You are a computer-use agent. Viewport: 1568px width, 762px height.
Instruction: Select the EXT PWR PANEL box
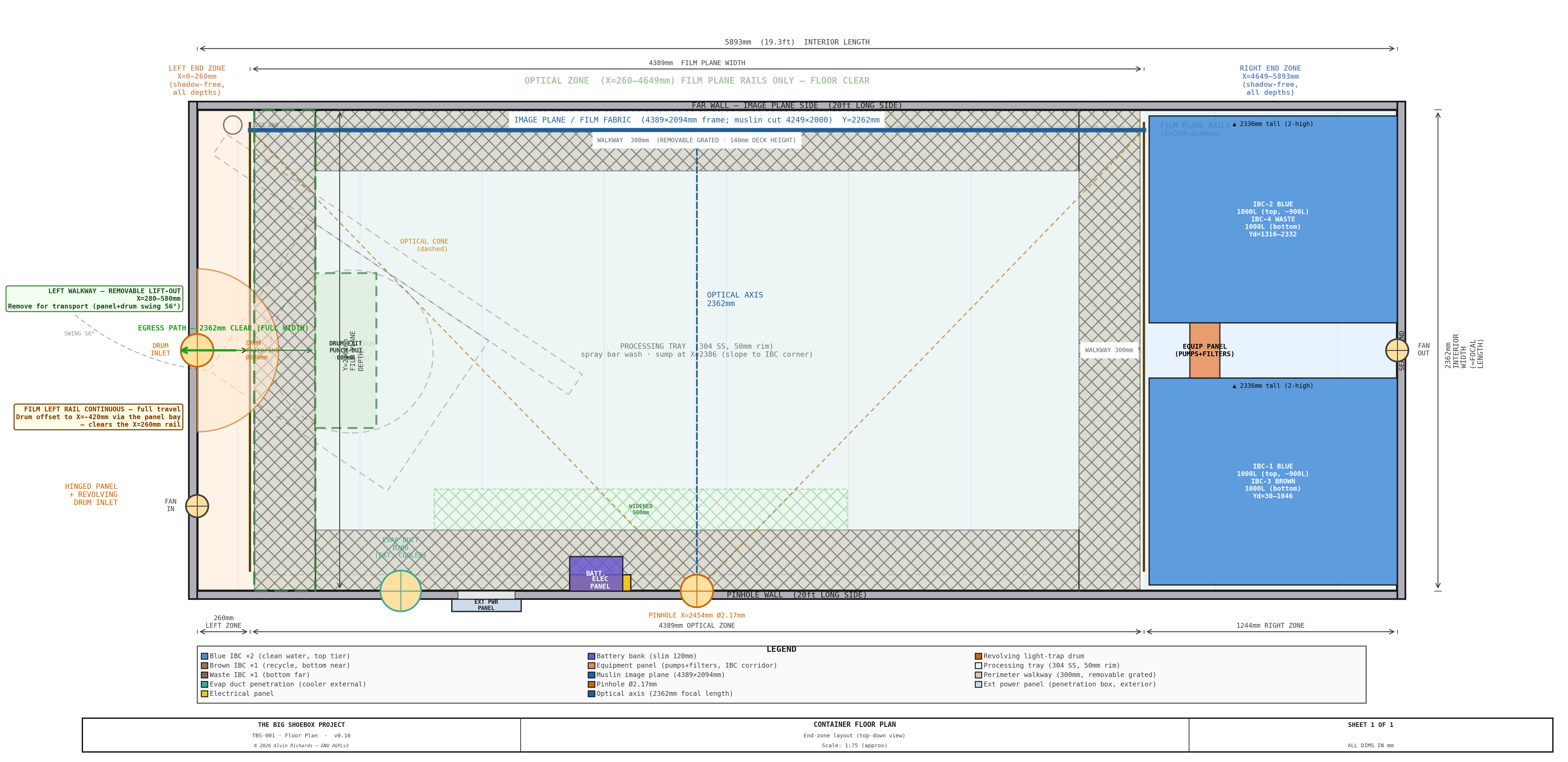(486, 605)
